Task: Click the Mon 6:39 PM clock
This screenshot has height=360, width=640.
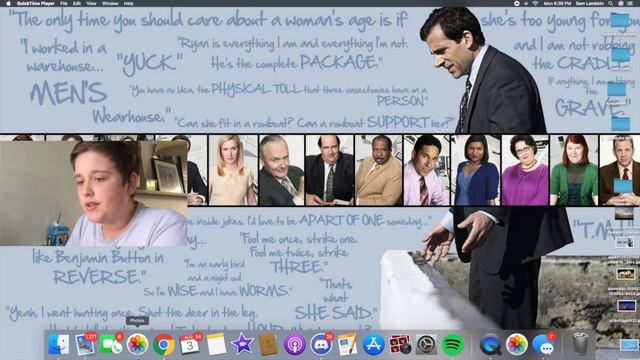Action: (x=557, y=3)
